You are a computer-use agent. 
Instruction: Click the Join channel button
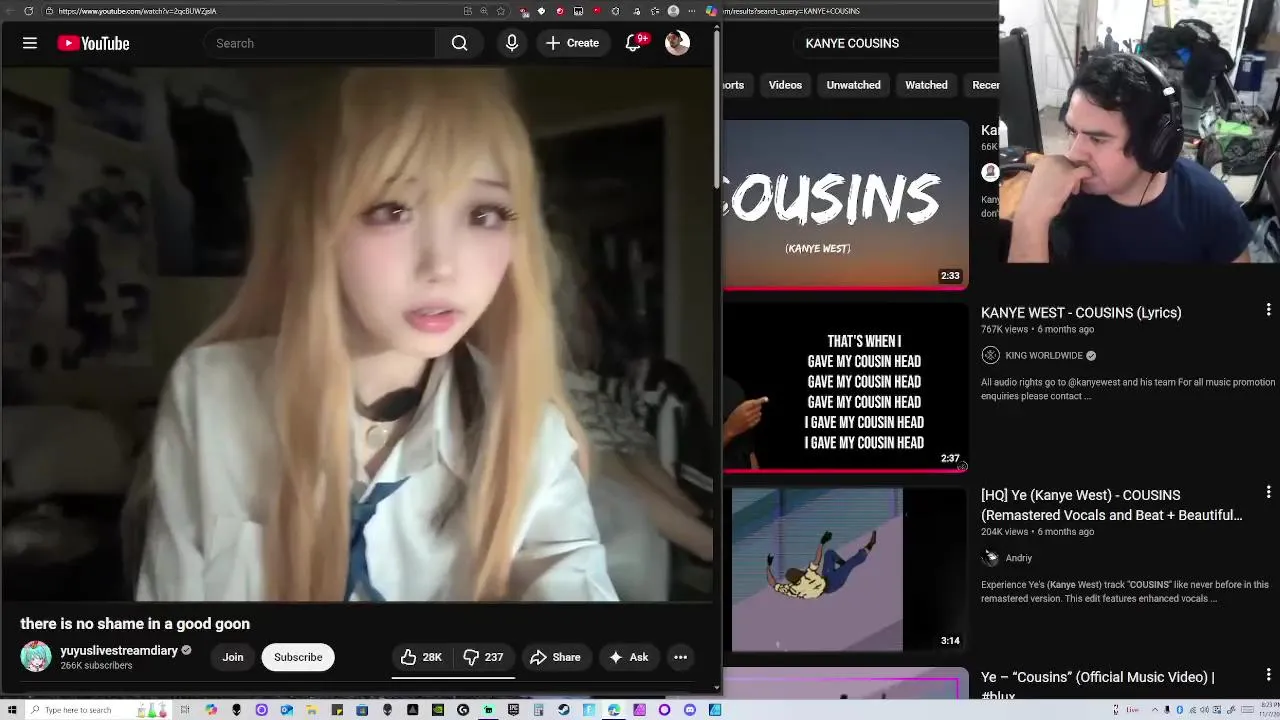(x=232, y=657)
